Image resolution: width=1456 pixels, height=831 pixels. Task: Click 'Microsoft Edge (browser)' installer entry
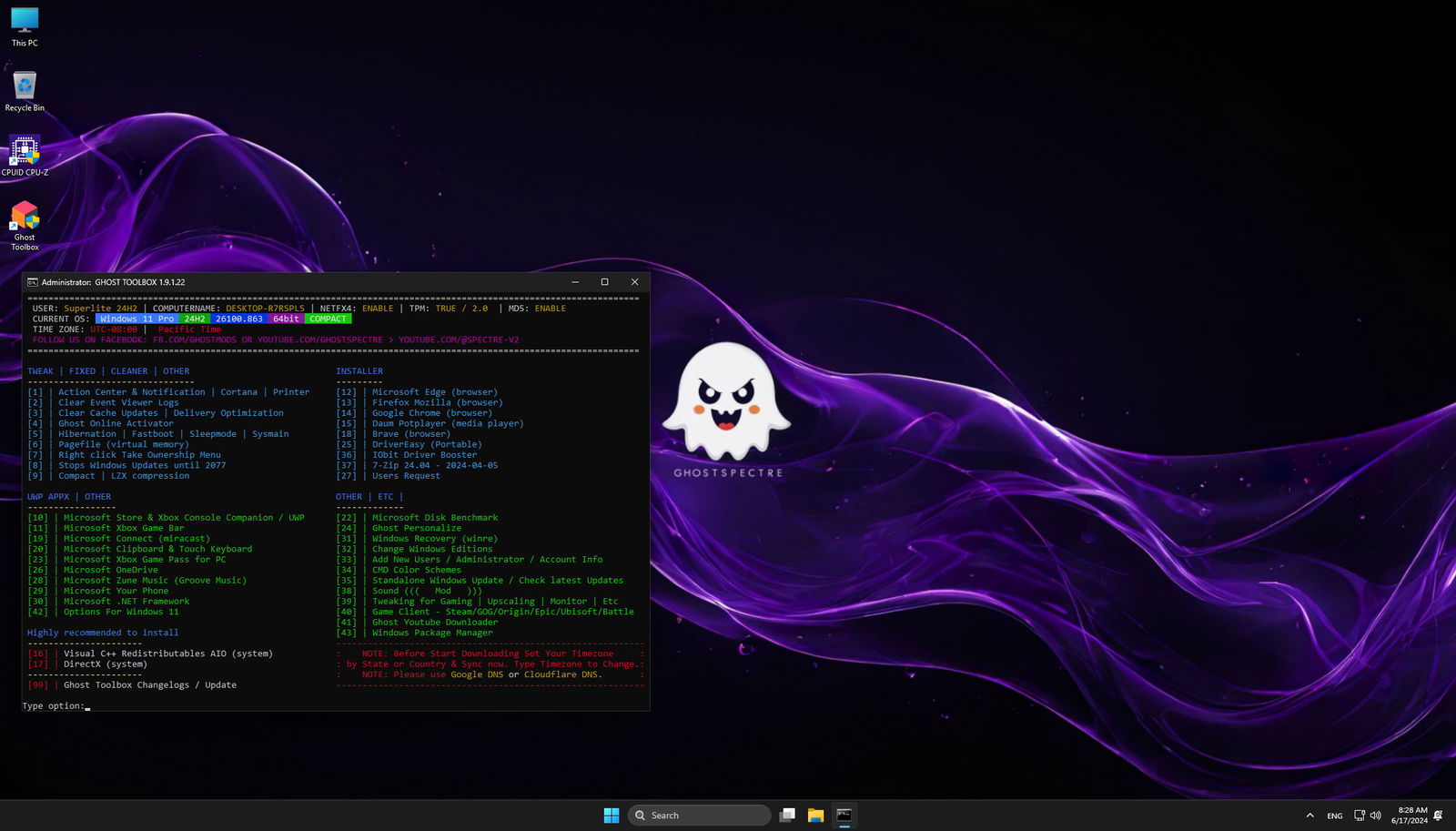tap(435, 392)
